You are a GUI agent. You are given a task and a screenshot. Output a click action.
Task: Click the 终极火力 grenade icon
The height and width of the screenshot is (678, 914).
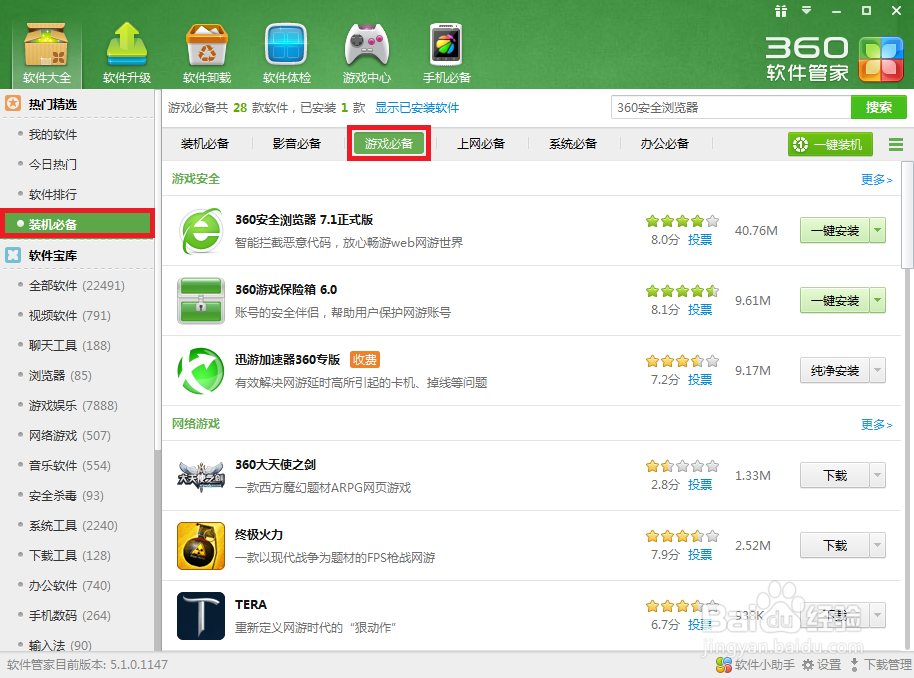pos(201,546)
